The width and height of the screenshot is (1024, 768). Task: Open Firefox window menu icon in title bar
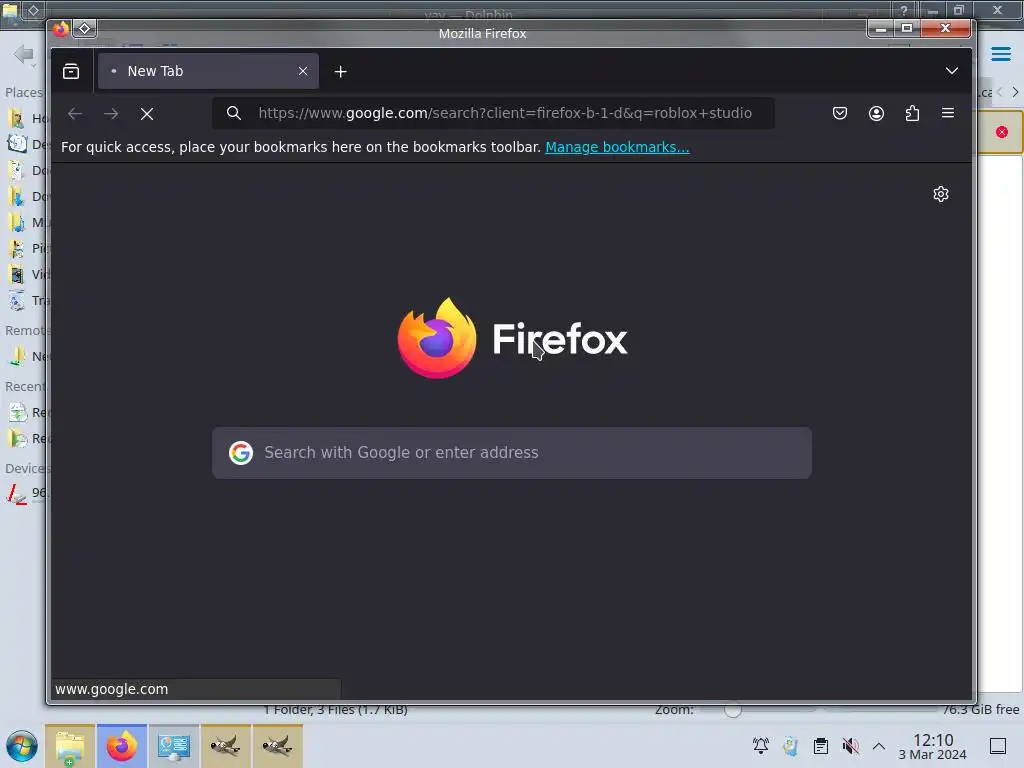(61, 29)
